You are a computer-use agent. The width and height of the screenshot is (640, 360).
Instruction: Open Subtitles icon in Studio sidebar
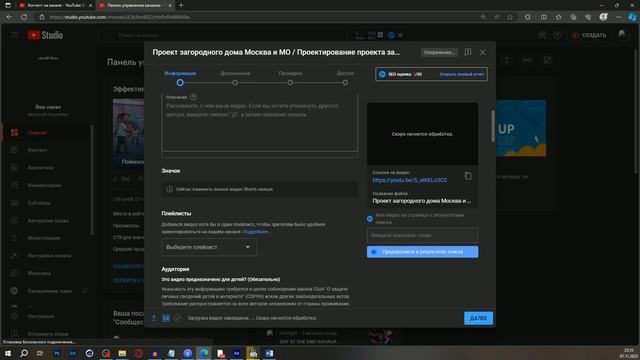coord(14,203)
